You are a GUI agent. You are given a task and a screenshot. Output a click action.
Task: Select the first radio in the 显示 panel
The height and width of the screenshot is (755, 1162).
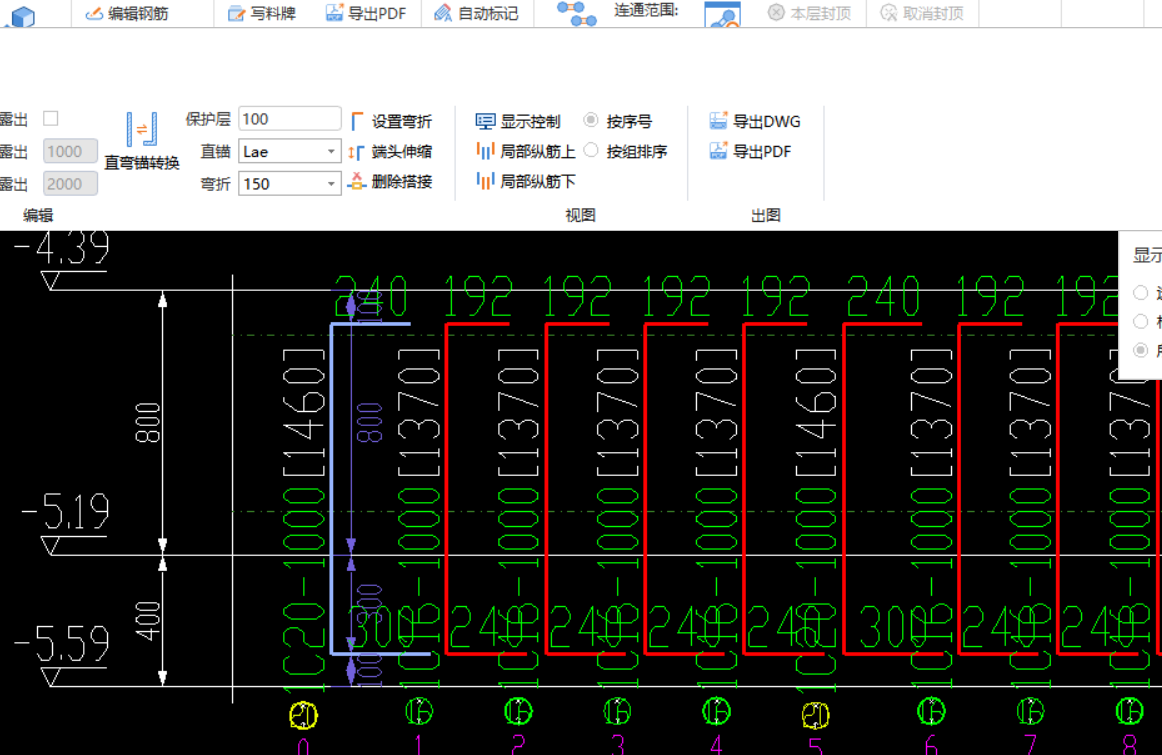click(1141, 293)
